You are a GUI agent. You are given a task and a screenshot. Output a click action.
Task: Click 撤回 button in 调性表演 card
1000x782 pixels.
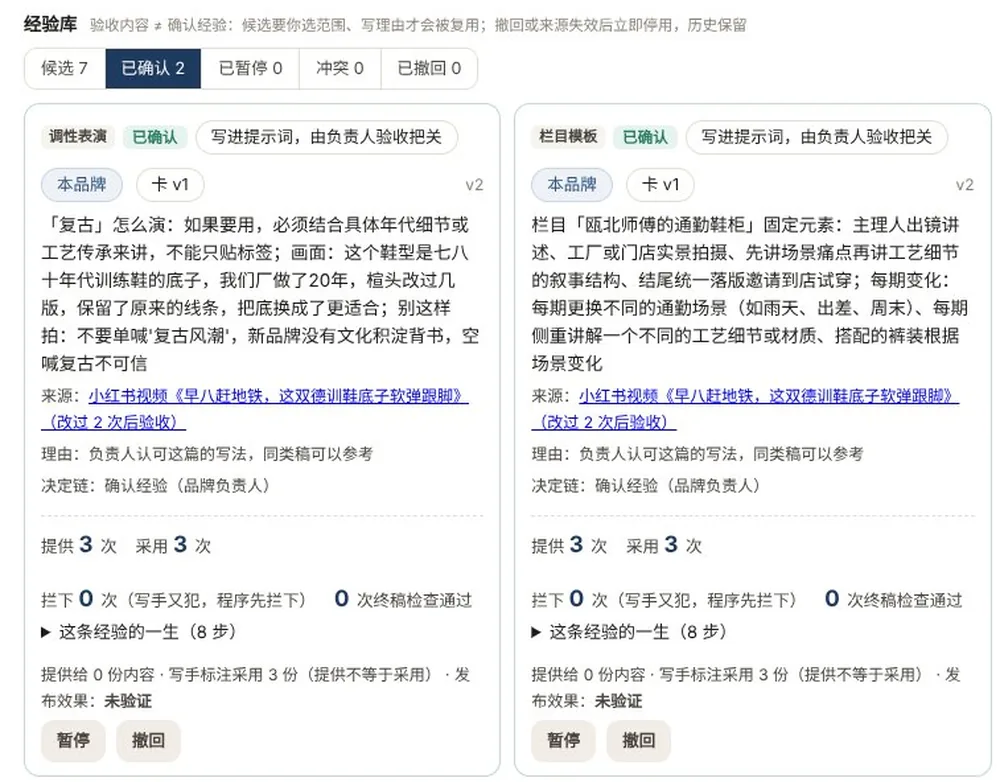[149, 741]
